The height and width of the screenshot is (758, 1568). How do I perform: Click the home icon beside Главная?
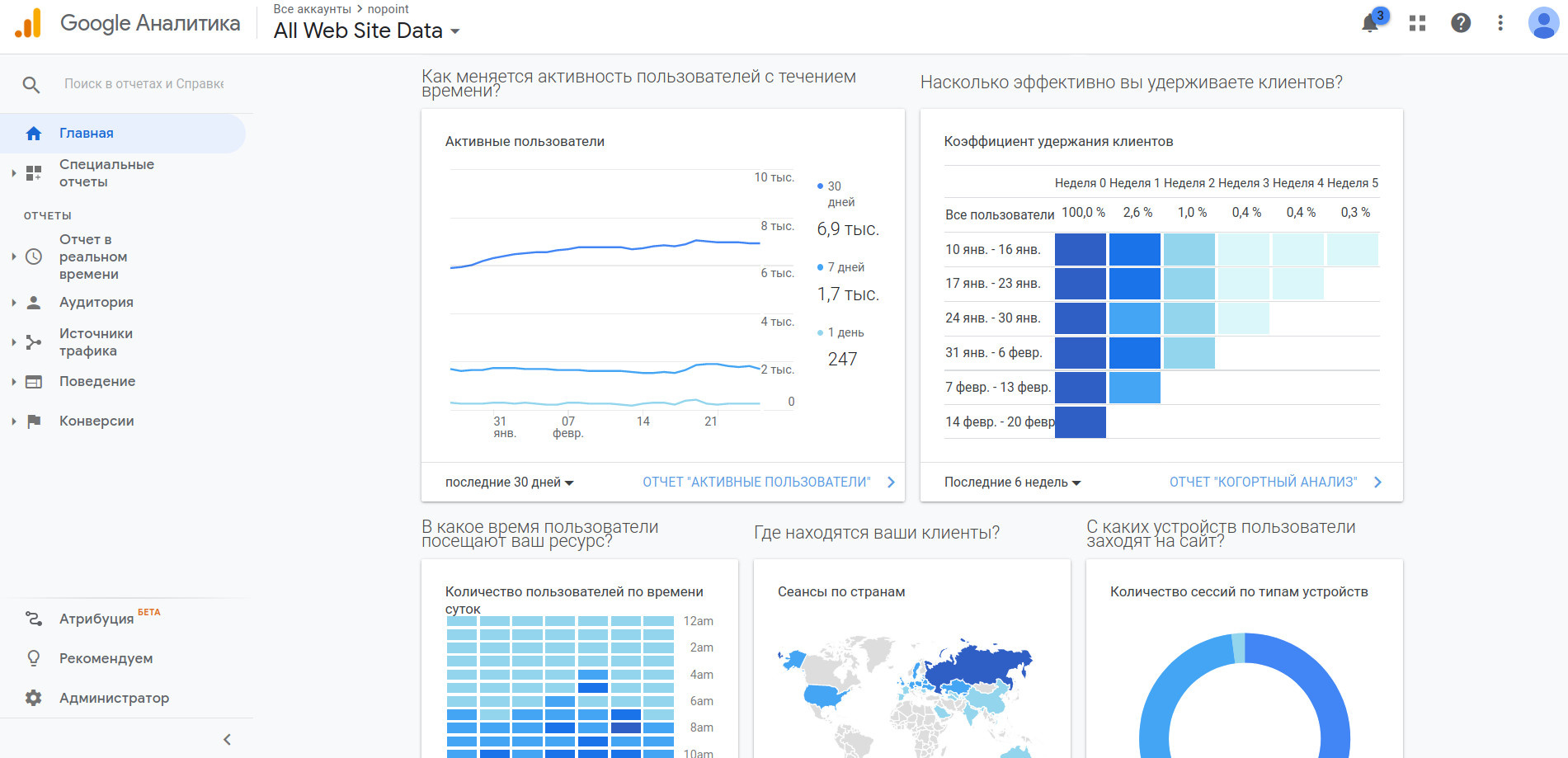point(34,134)
